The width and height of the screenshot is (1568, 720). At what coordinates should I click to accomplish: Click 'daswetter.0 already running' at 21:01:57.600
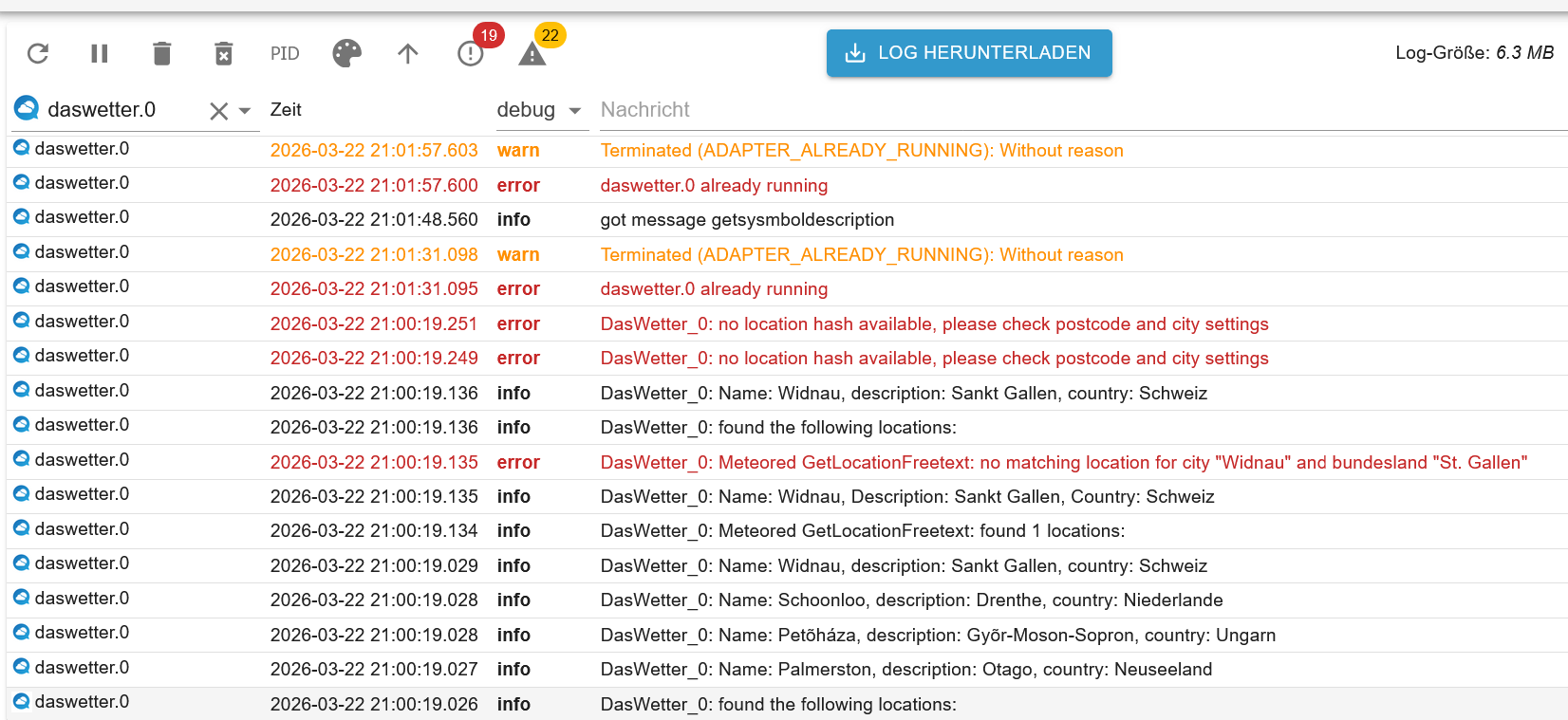(714, 186)
